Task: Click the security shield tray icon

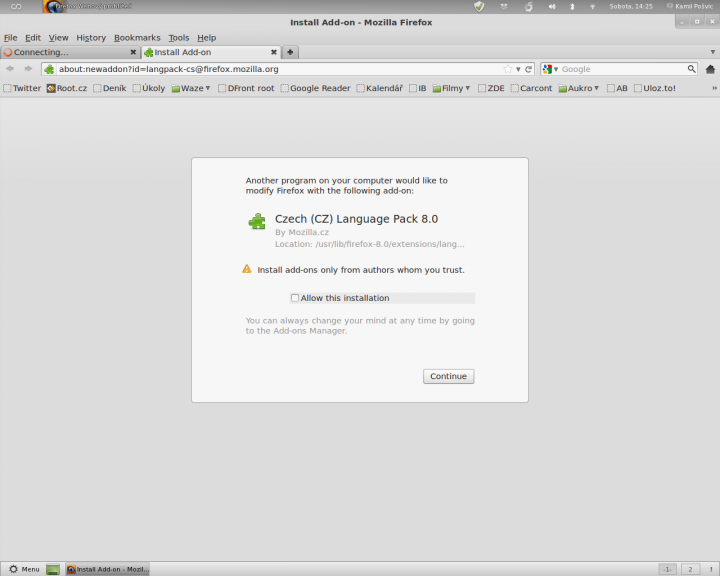Action: tap(479, 6)
